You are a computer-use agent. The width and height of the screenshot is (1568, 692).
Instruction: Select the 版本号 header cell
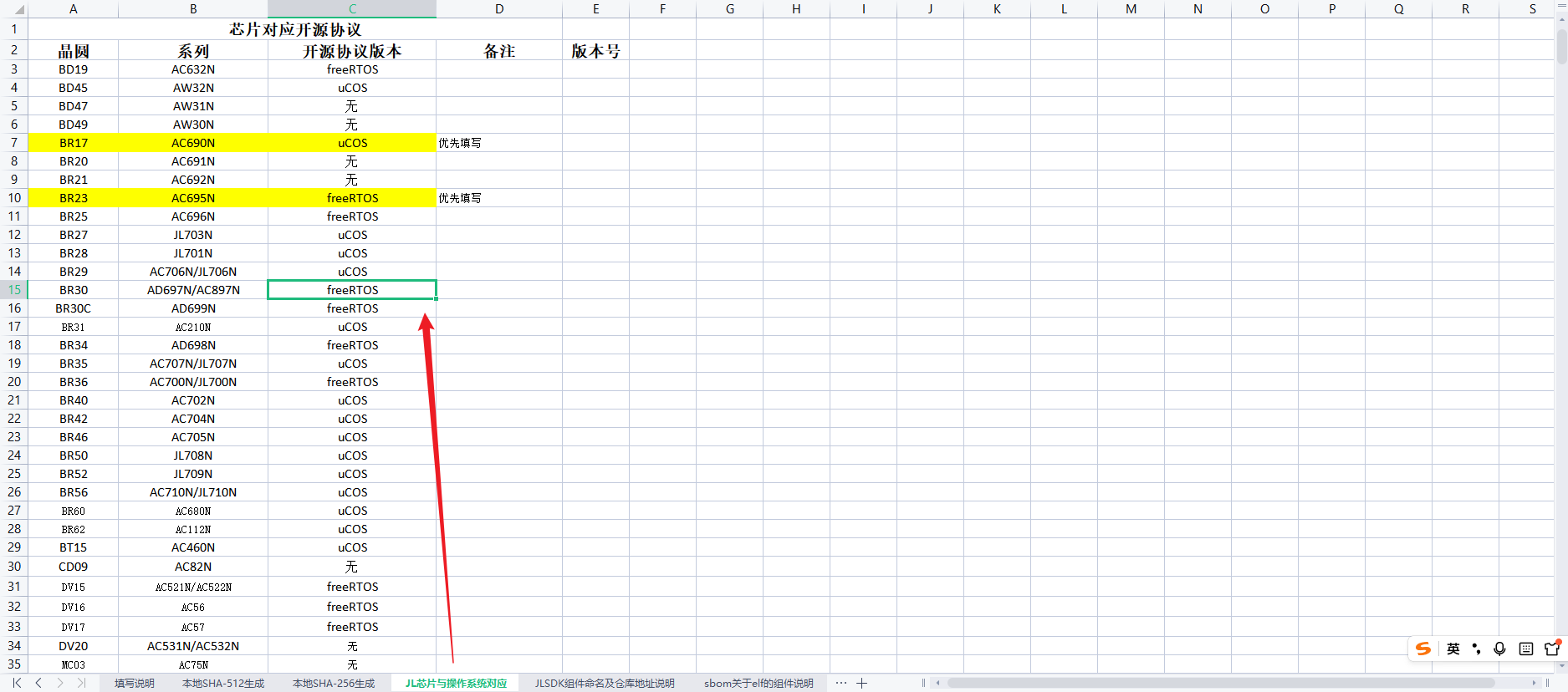click(x=595, y=51)
